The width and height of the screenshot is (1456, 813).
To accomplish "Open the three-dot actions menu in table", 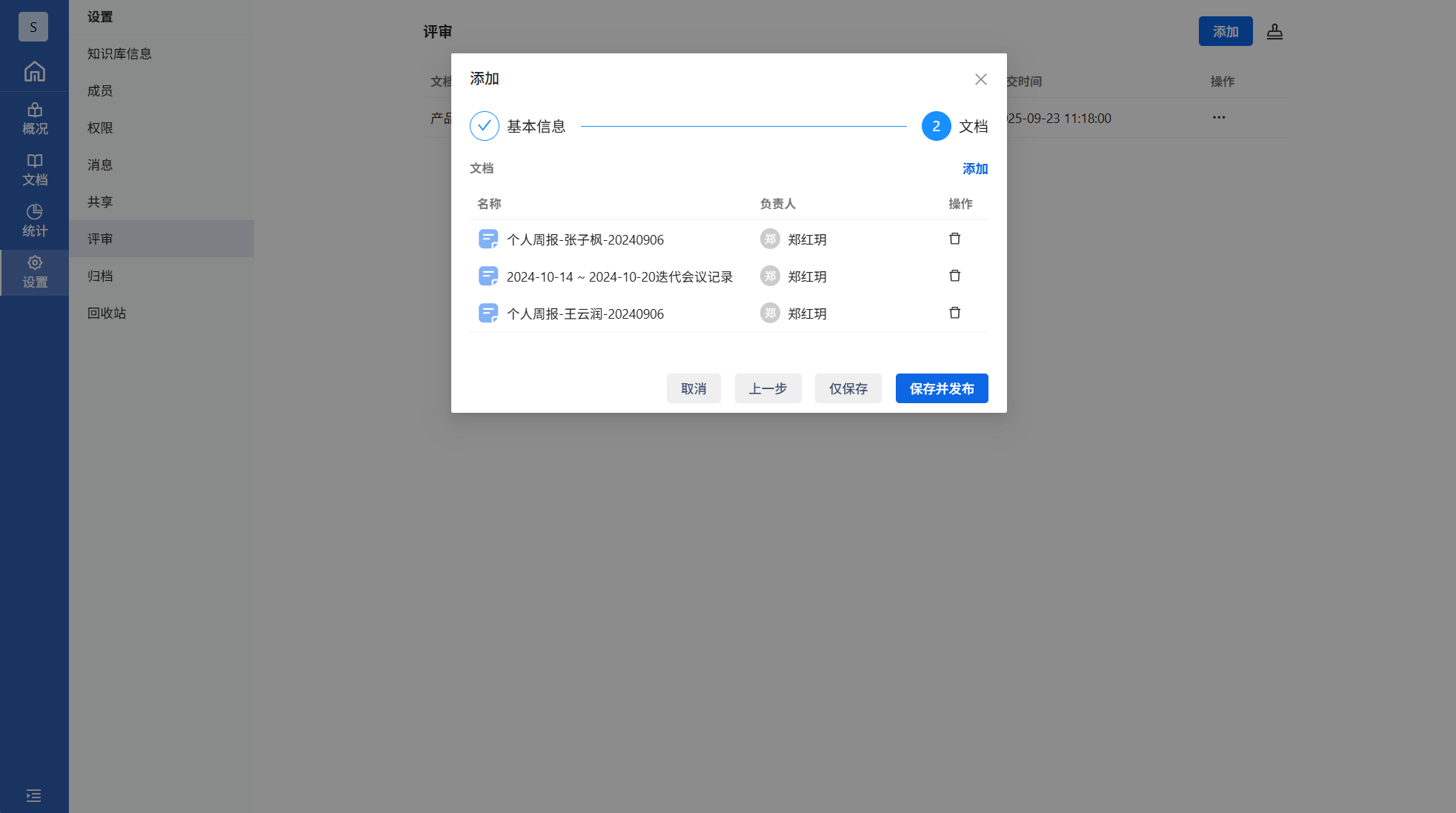I will (x=1218, y=117).
